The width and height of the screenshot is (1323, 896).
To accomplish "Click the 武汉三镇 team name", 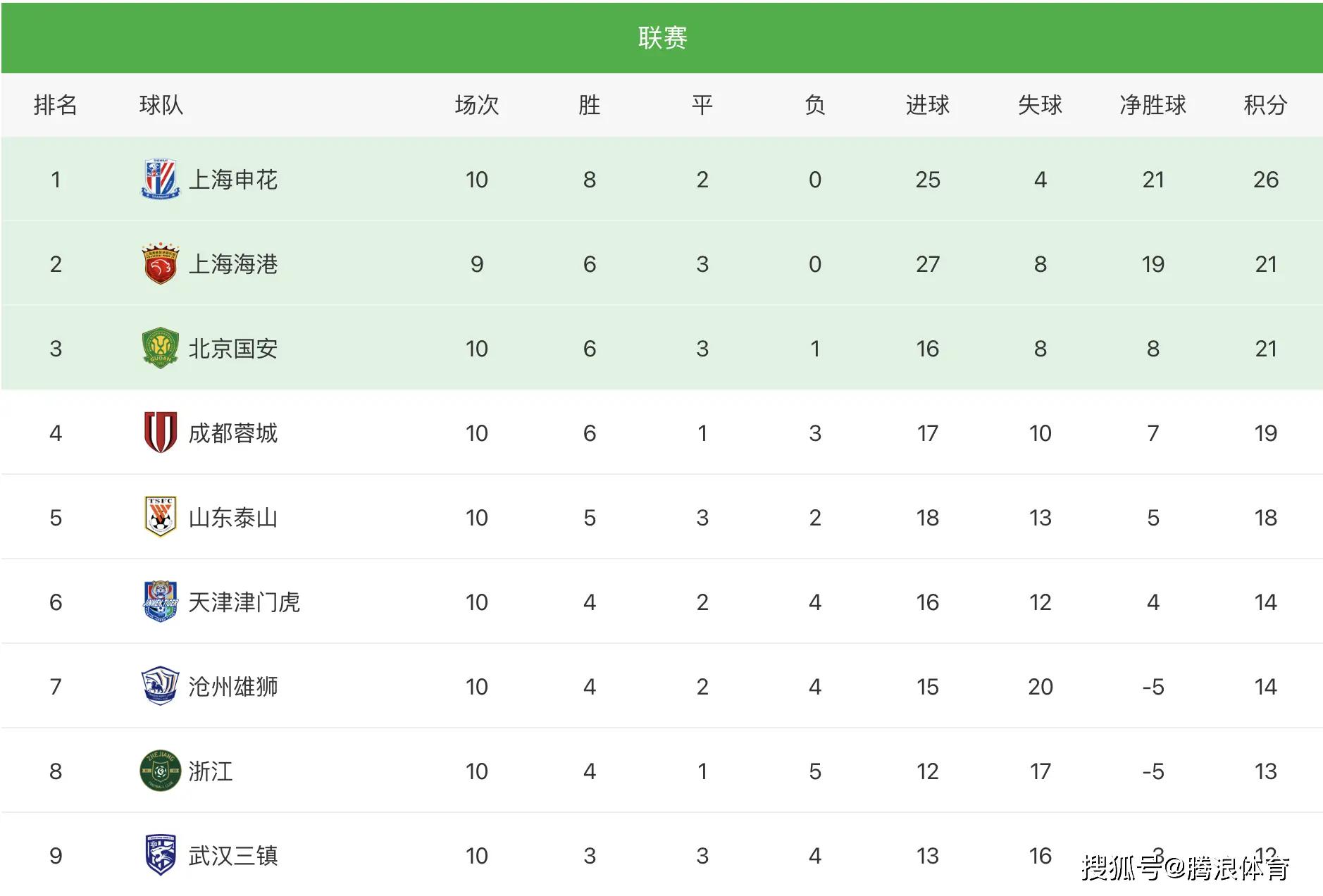I will click(232, 856).
